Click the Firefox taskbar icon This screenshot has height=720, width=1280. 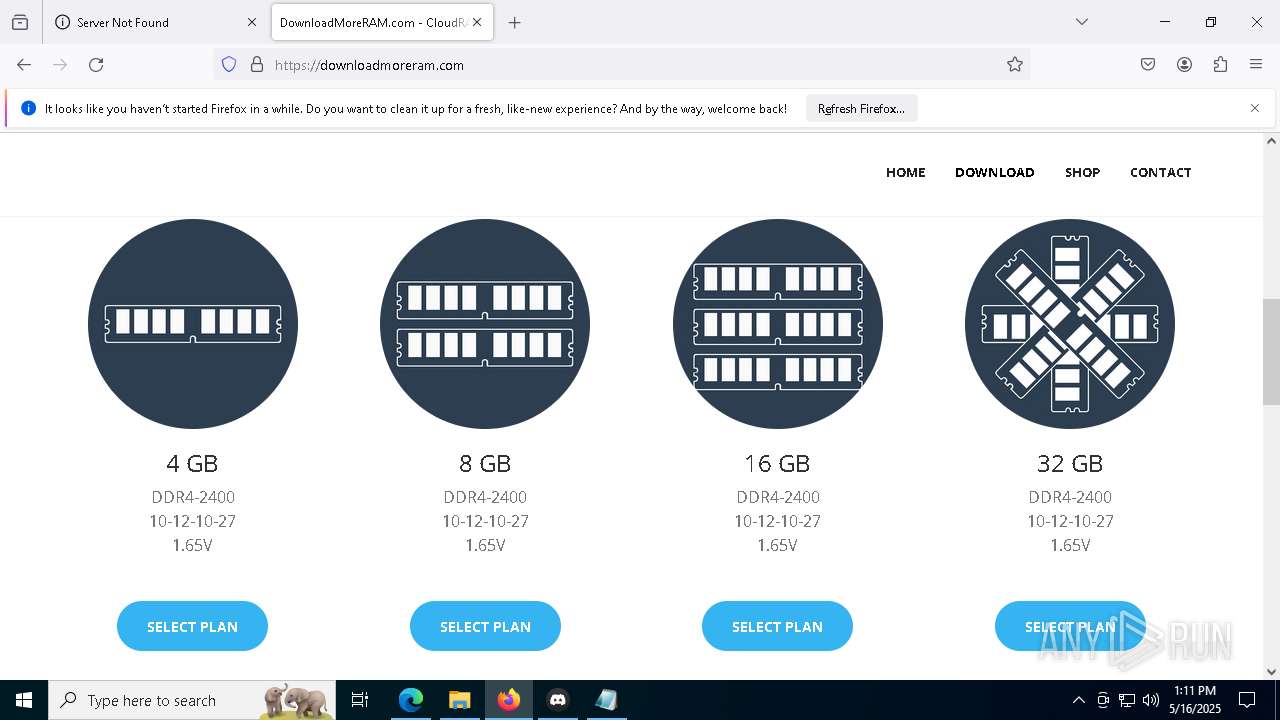pos(509,700)
